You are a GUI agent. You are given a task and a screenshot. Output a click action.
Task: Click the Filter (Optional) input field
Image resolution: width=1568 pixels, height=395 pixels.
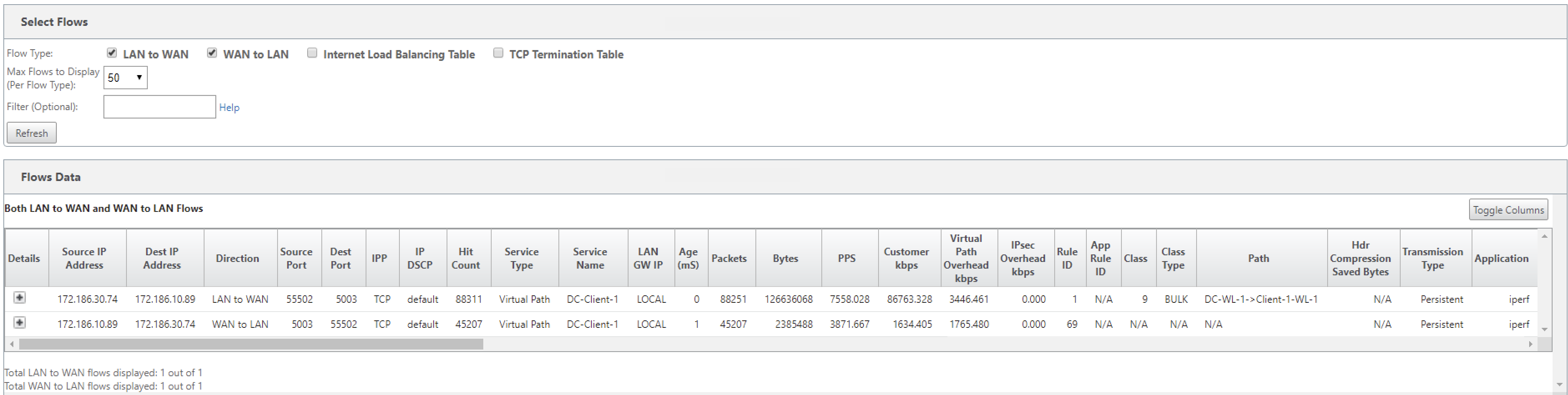[x=159, y=106]
